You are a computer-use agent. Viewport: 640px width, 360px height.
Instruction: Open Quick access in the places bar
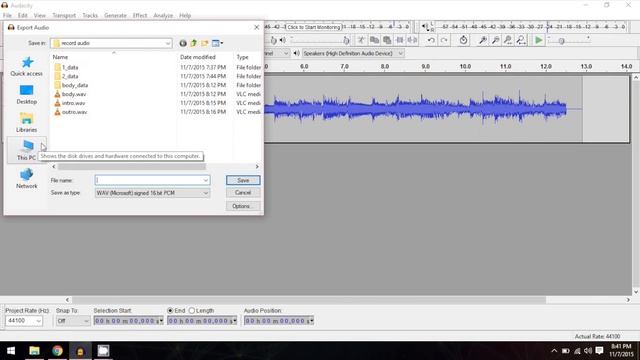pos(27,66)
